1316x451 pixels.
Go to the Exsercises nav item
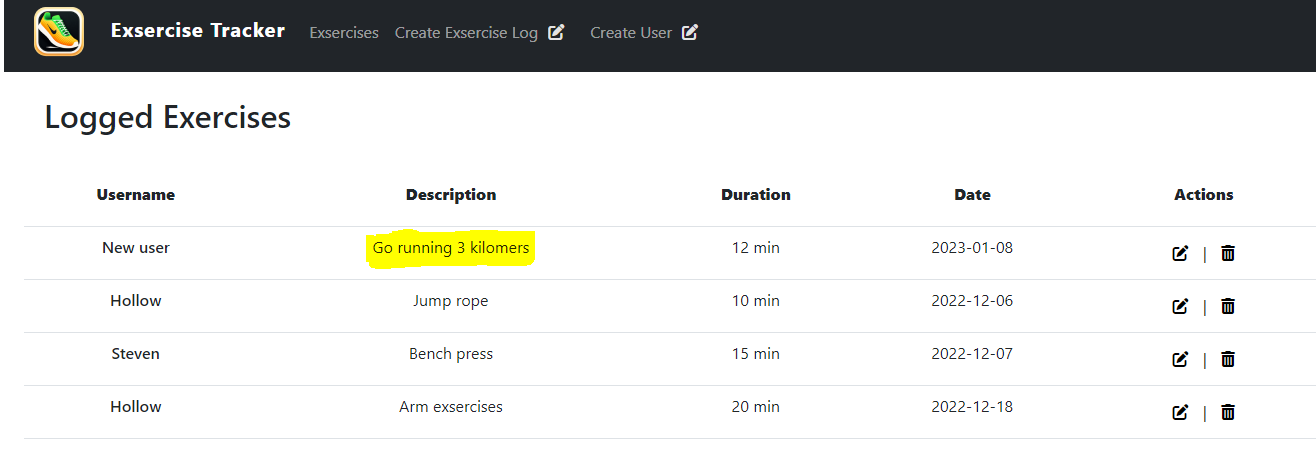344,33
